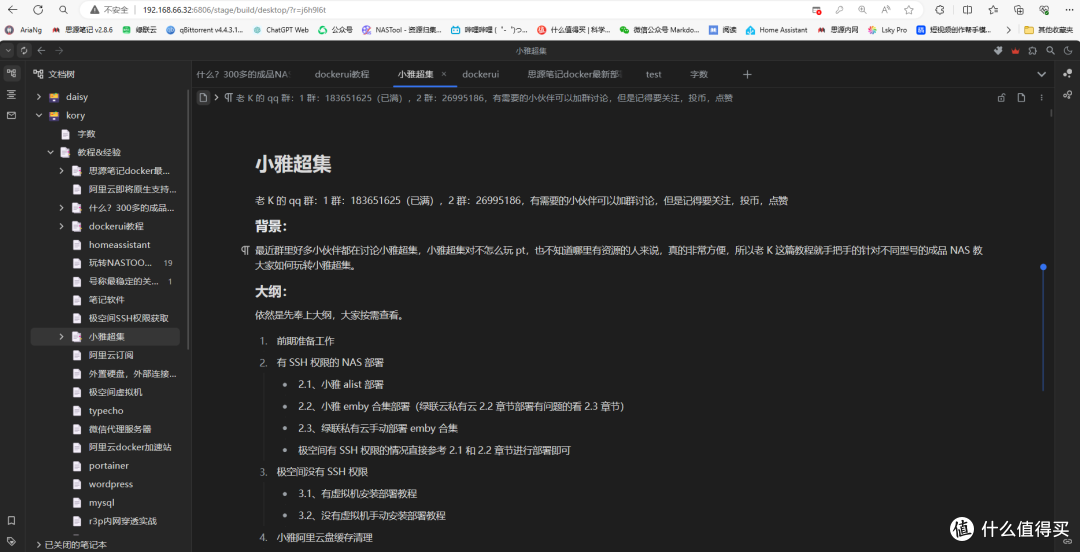Click the paragraph block icon beside 最近群里
The height and width of the screenshot is (552, 1080).
[x=245, y=251]
